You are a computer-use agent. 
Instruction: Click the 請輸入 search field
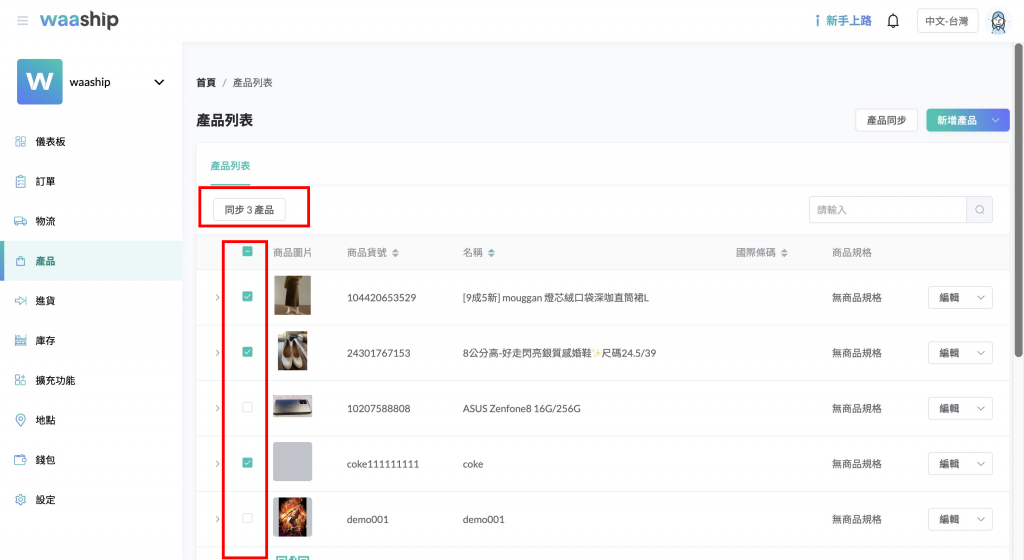[x=887, y=210]
